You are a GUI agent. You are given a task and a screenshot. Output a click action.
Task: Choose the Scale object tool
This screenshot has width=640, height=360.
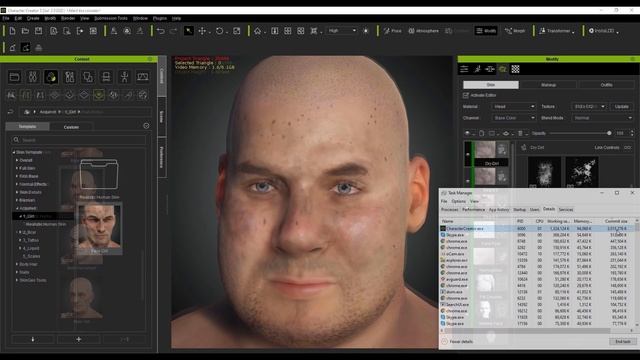pos(237,31)
